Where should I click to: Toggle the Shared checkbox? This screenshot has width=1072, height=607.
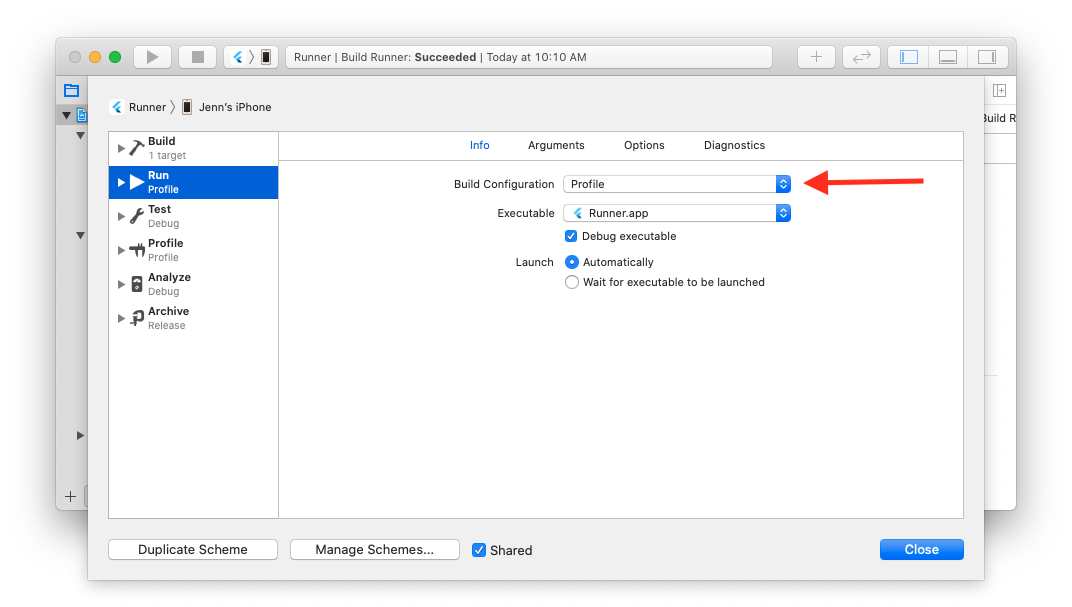[x=479, y=550]
